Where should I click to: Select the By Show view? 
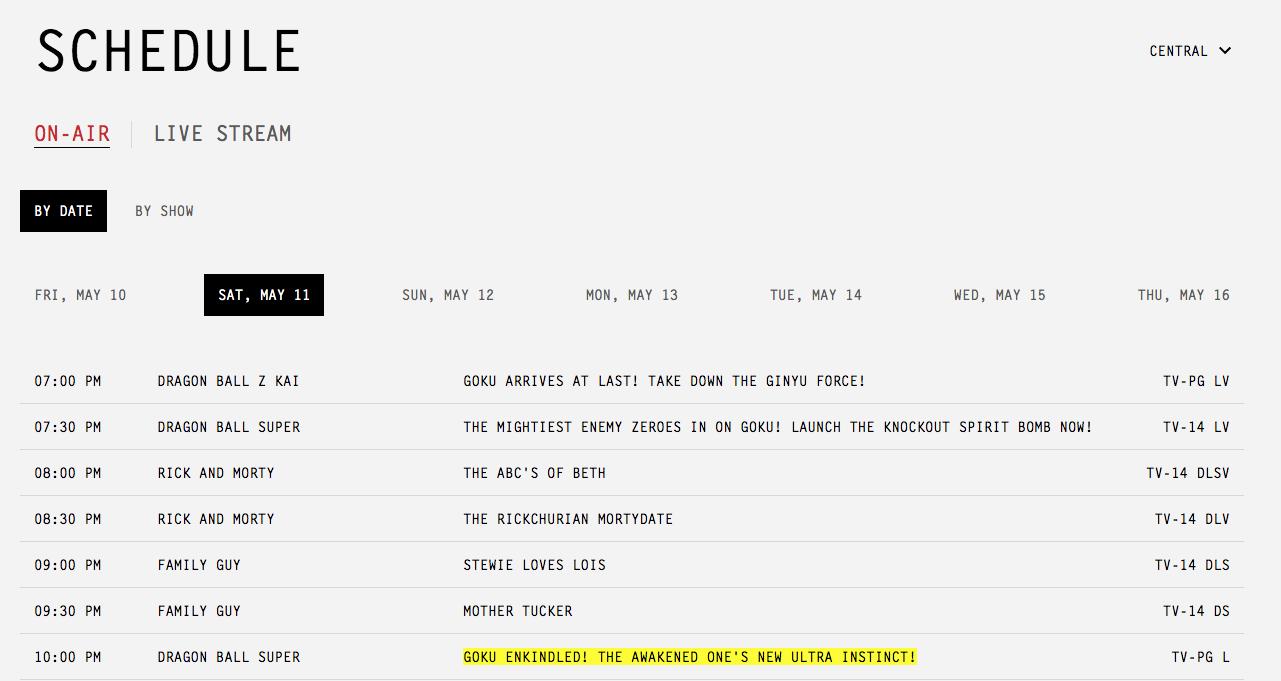[165, 211]
